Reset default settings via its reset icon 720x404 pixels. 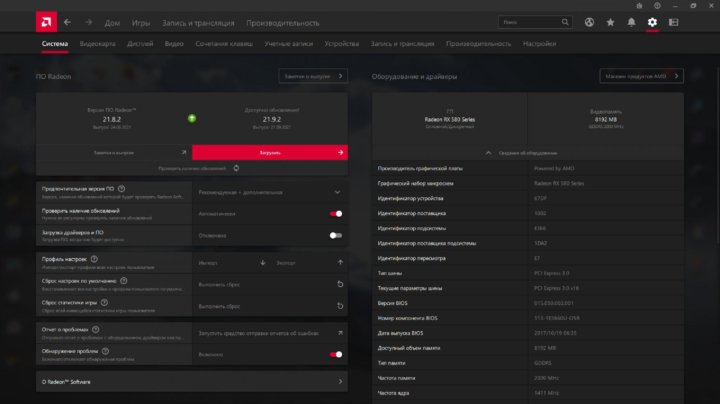pyautogui.click(x=339, y=285)
